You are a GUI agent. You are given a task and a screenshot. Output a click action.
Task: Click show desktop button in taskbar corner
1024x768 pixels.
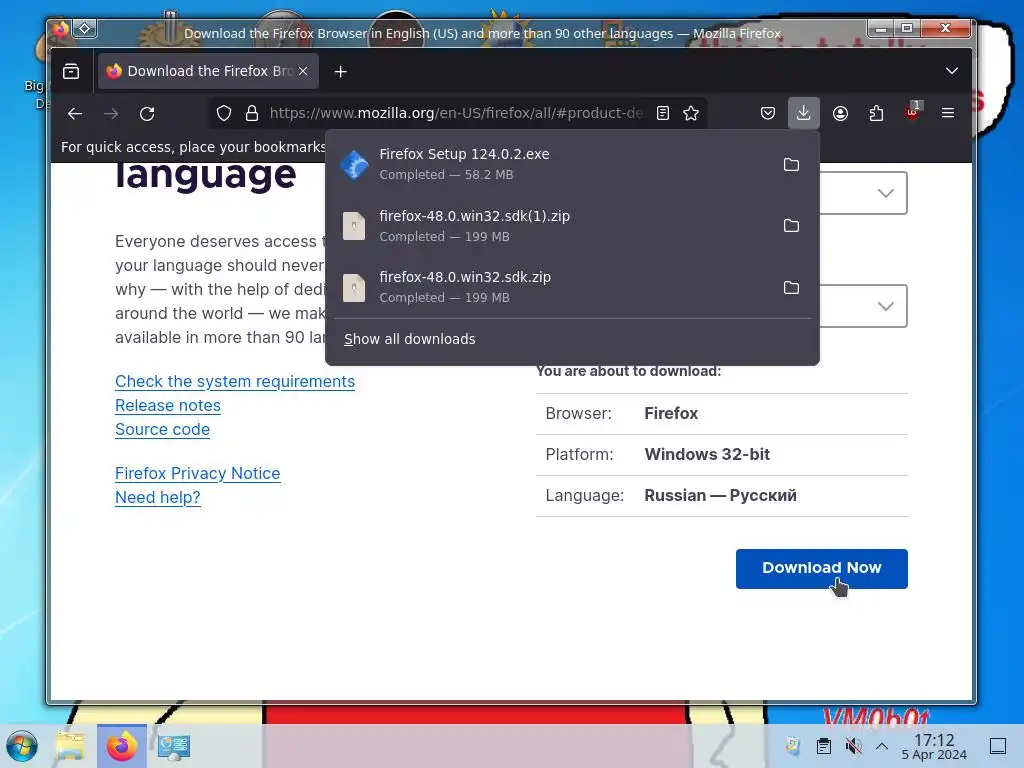(998, 746)
